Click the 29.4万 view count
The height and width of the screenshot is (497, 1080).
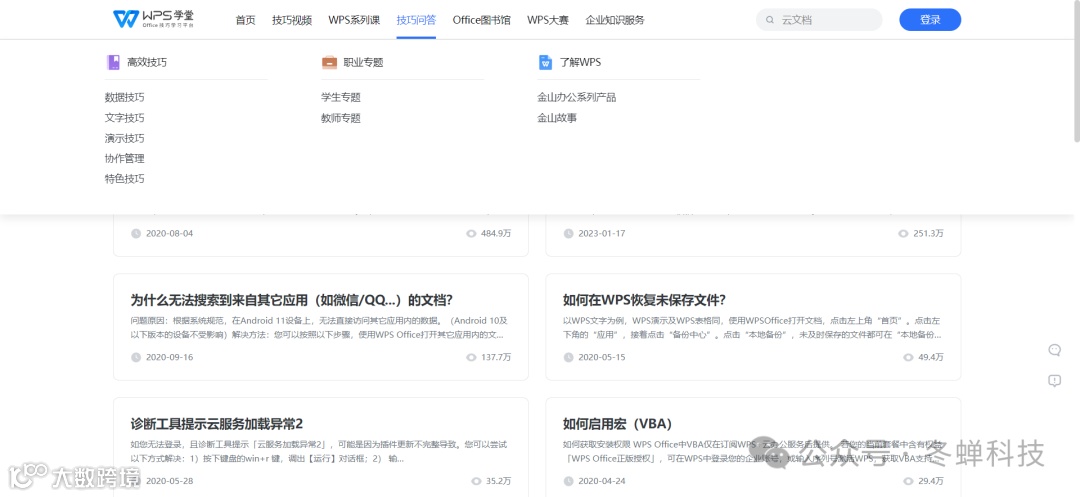(931, 481)
